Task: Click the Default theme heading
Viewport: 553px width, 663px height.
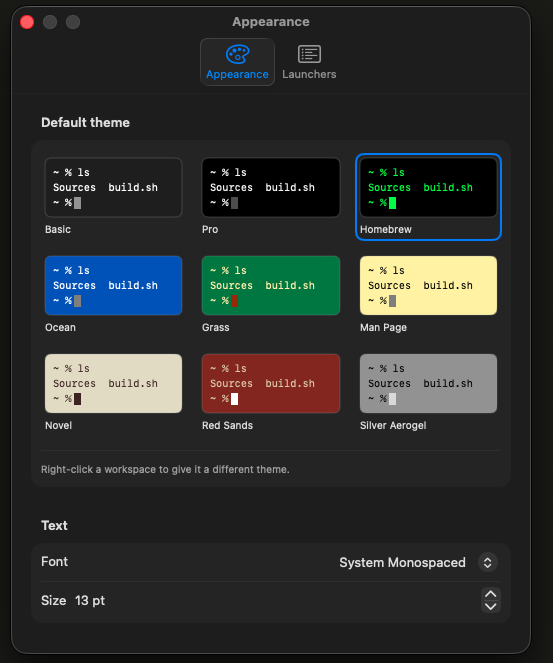Action: (85, 123)
